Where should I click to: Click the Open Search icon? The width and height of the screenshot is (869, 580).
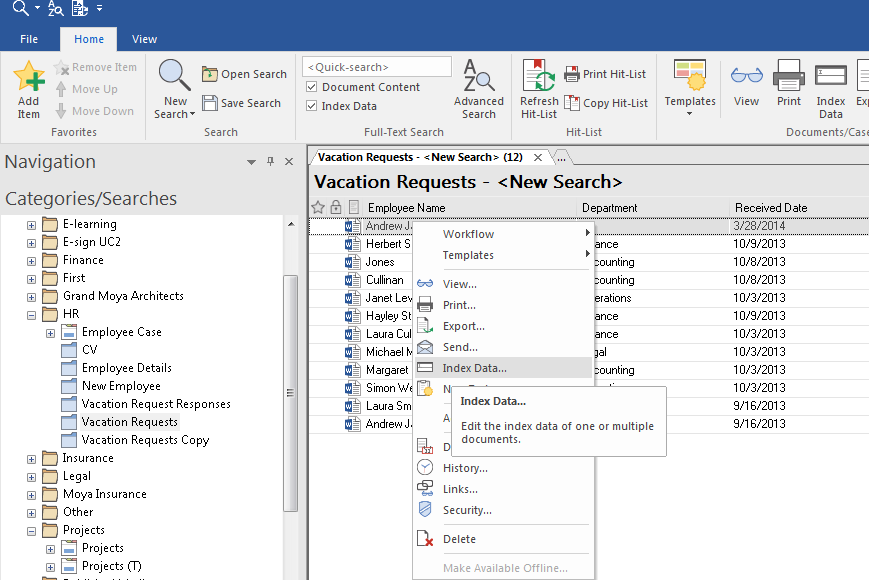click(x=210, y=74)
